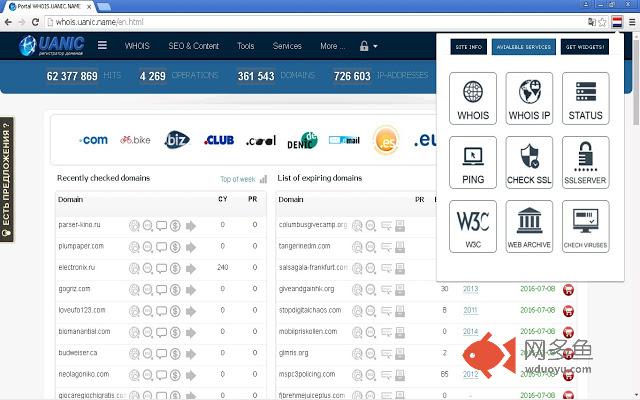640x400 pixels.
Task: Click the .cool domain zone logo
Action: tap(261, 140)
